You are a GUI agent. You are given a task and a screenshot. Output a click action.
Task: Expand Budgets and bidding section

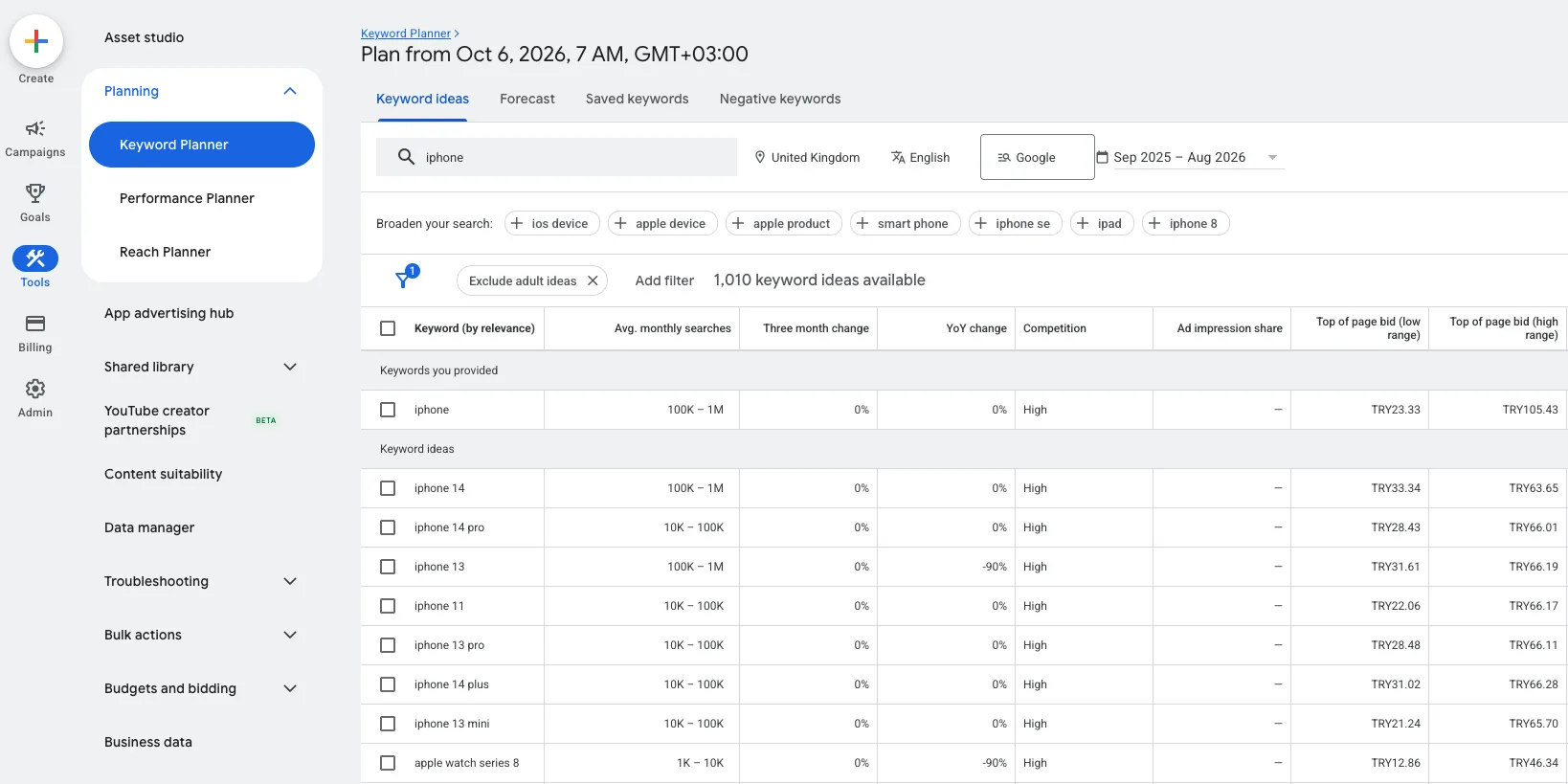290,688
